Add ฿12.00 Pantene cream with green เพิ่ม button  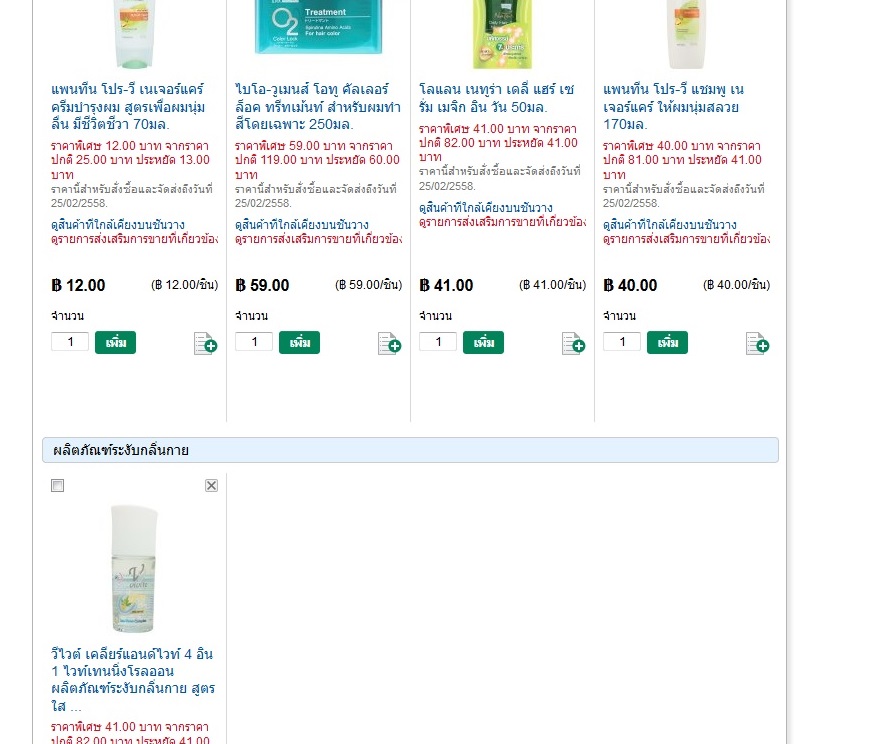tap(116, 342)
